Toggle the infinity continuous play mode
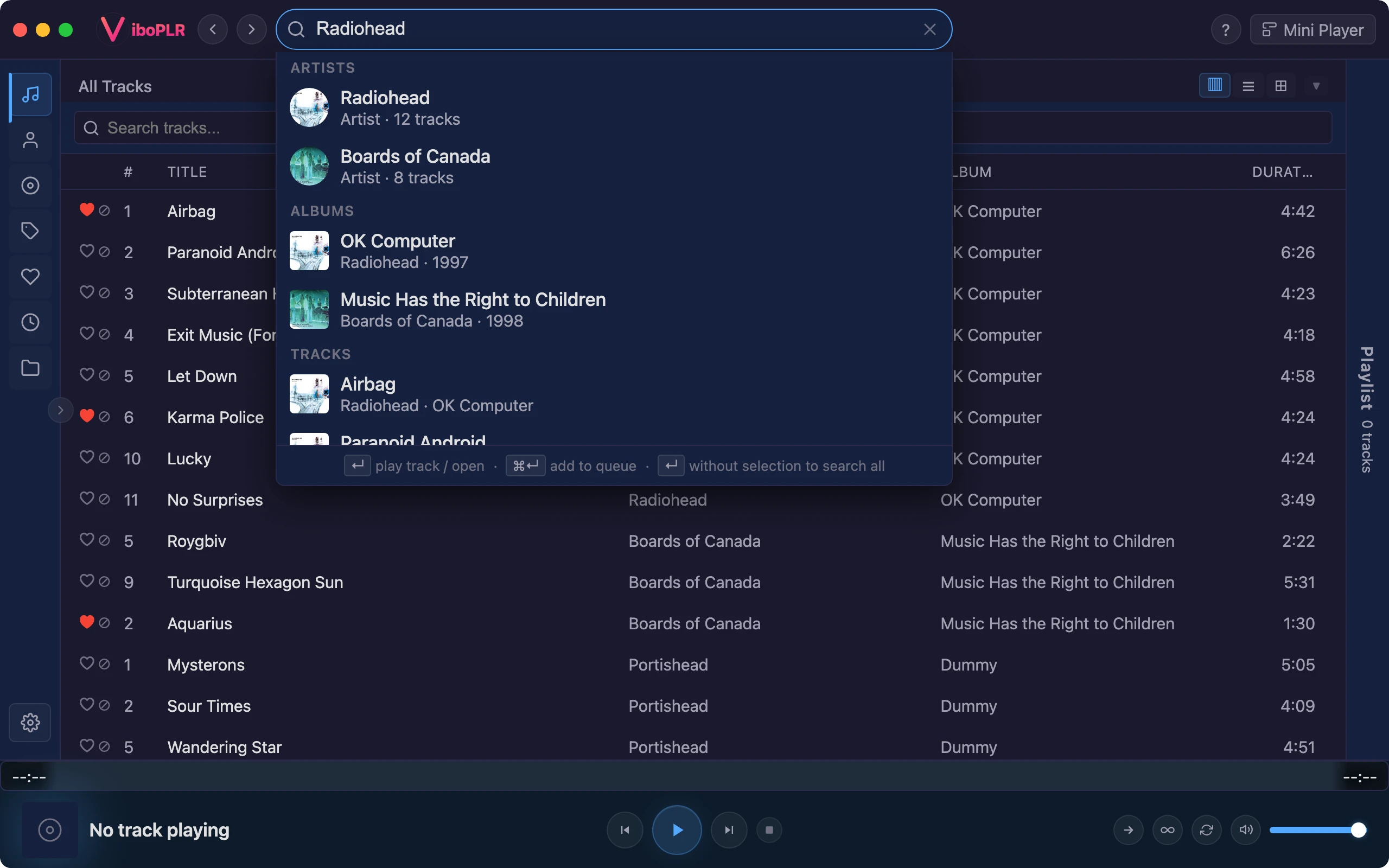 click(x=1168, y=830)
